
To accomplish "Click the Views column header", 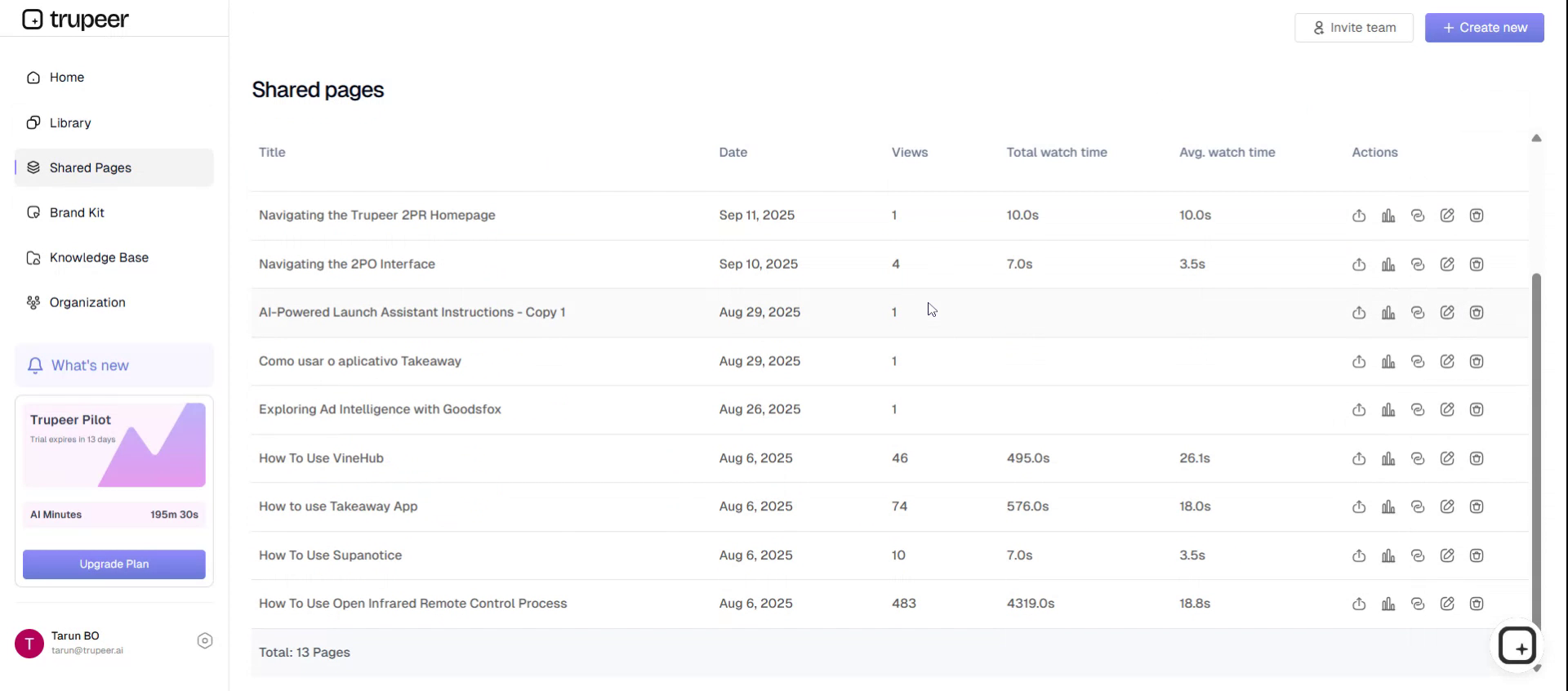I will coord(910,153).
